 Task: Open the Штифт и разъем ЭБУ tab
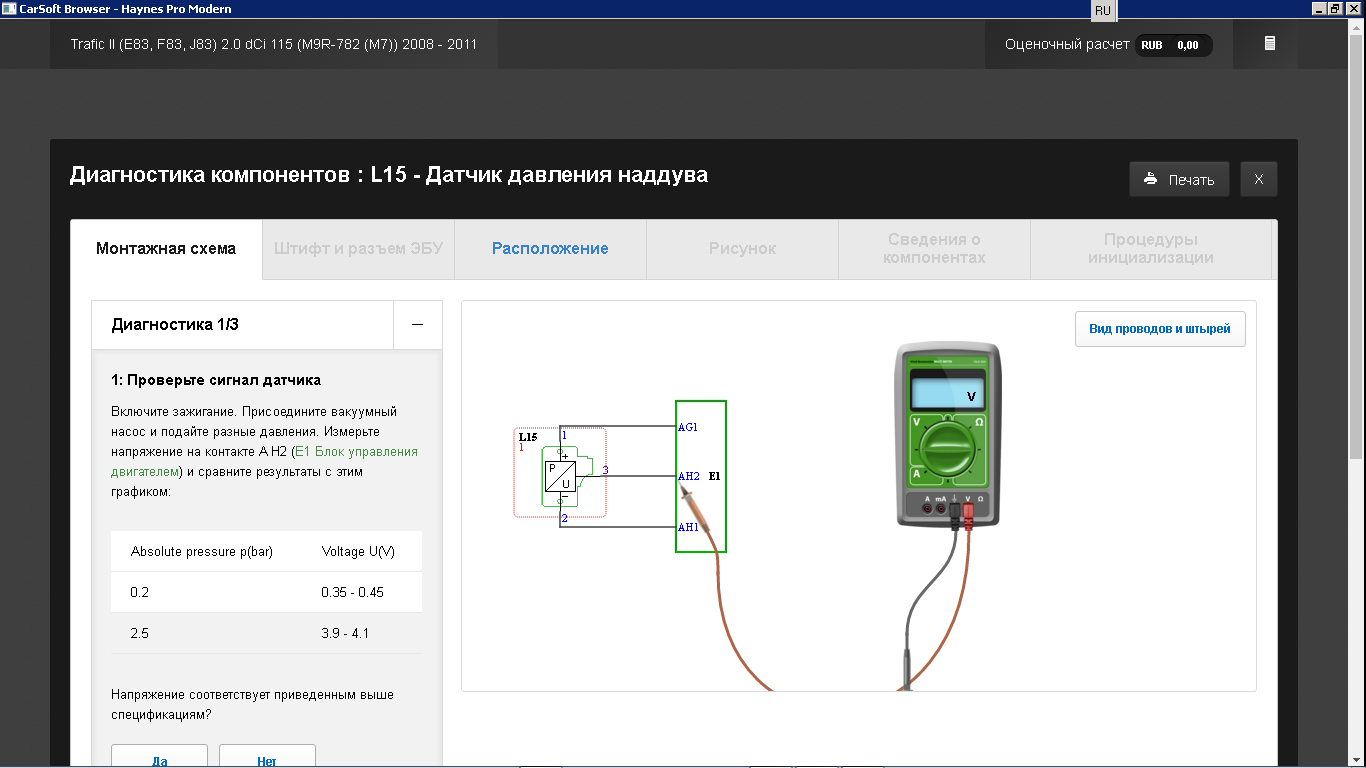358,249
